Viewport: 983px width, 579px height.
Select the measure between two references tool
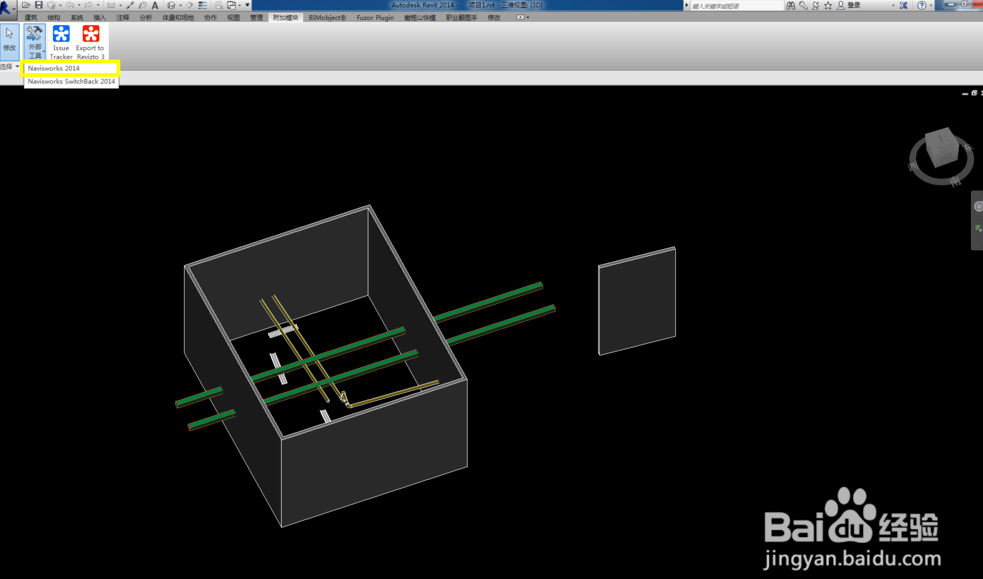[x=111, y=5]
